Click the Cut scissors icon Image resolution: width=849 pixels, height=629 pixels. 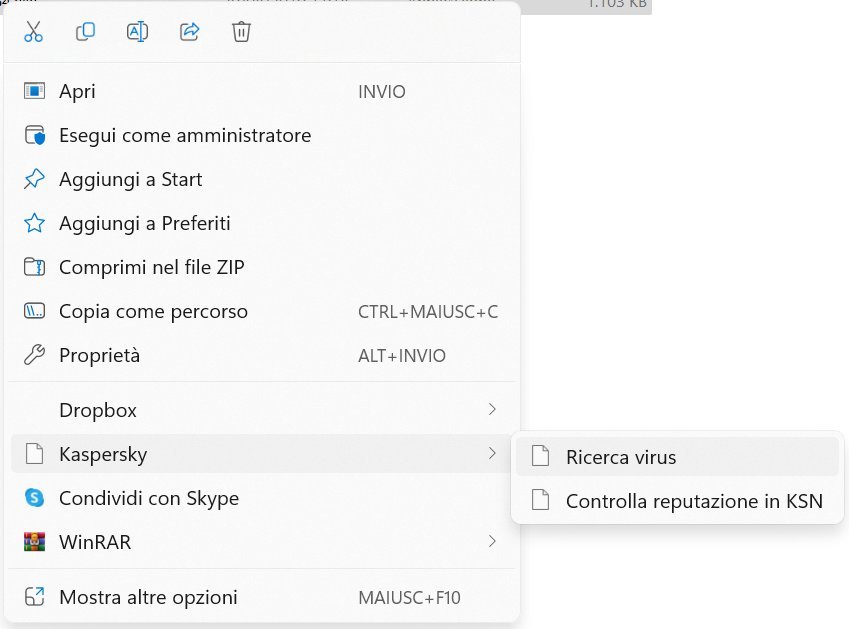pyautogui.click(x=34, y=32)
